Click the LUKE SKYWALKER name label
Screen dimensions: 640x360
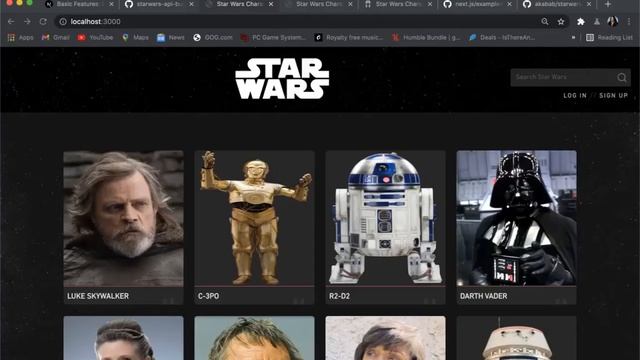(x=98, y=296)
